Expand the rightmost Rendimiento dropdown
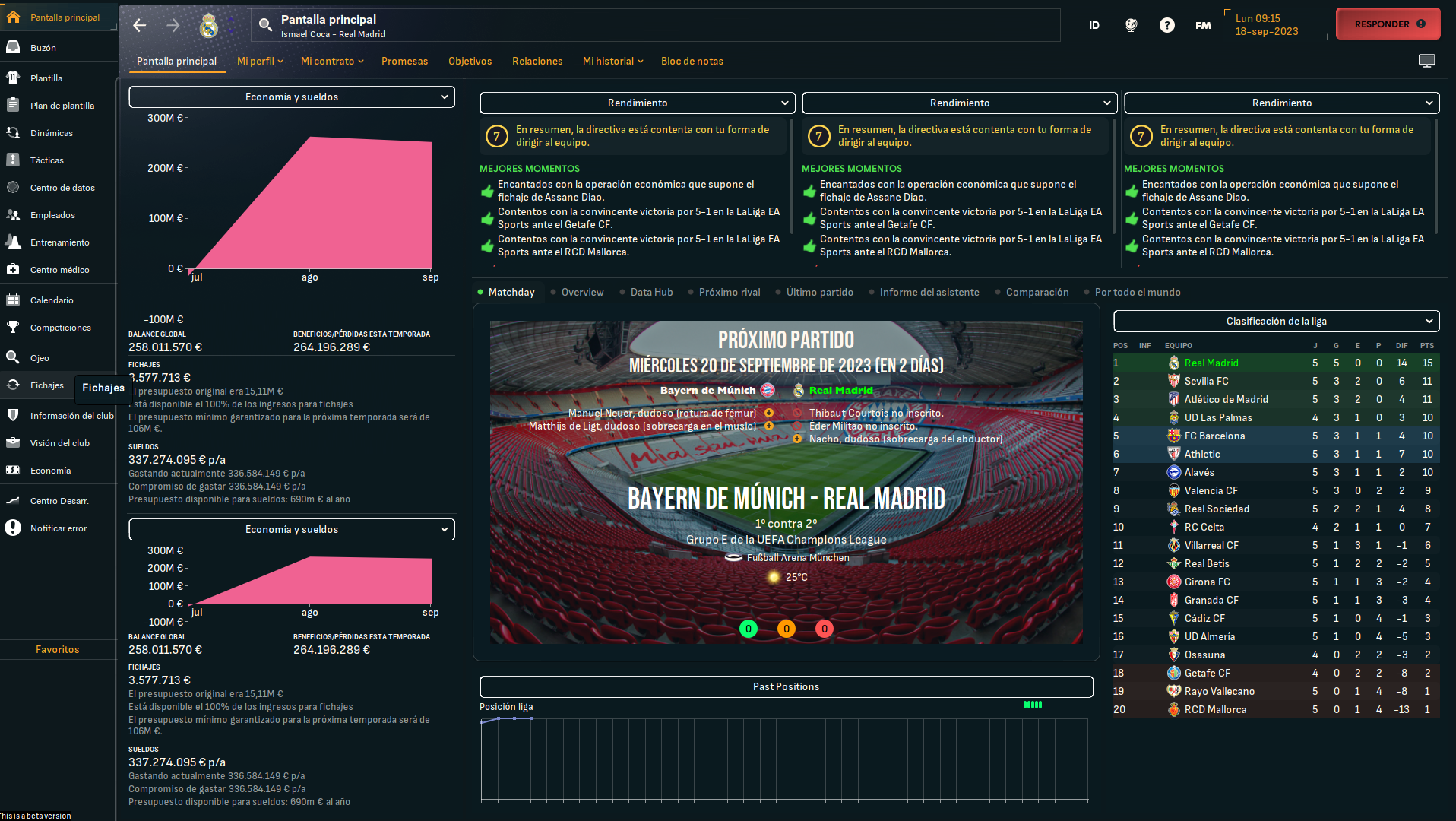Image resolution: width=1456 pixels, height=821 pixels. [x=1282, y=103]
